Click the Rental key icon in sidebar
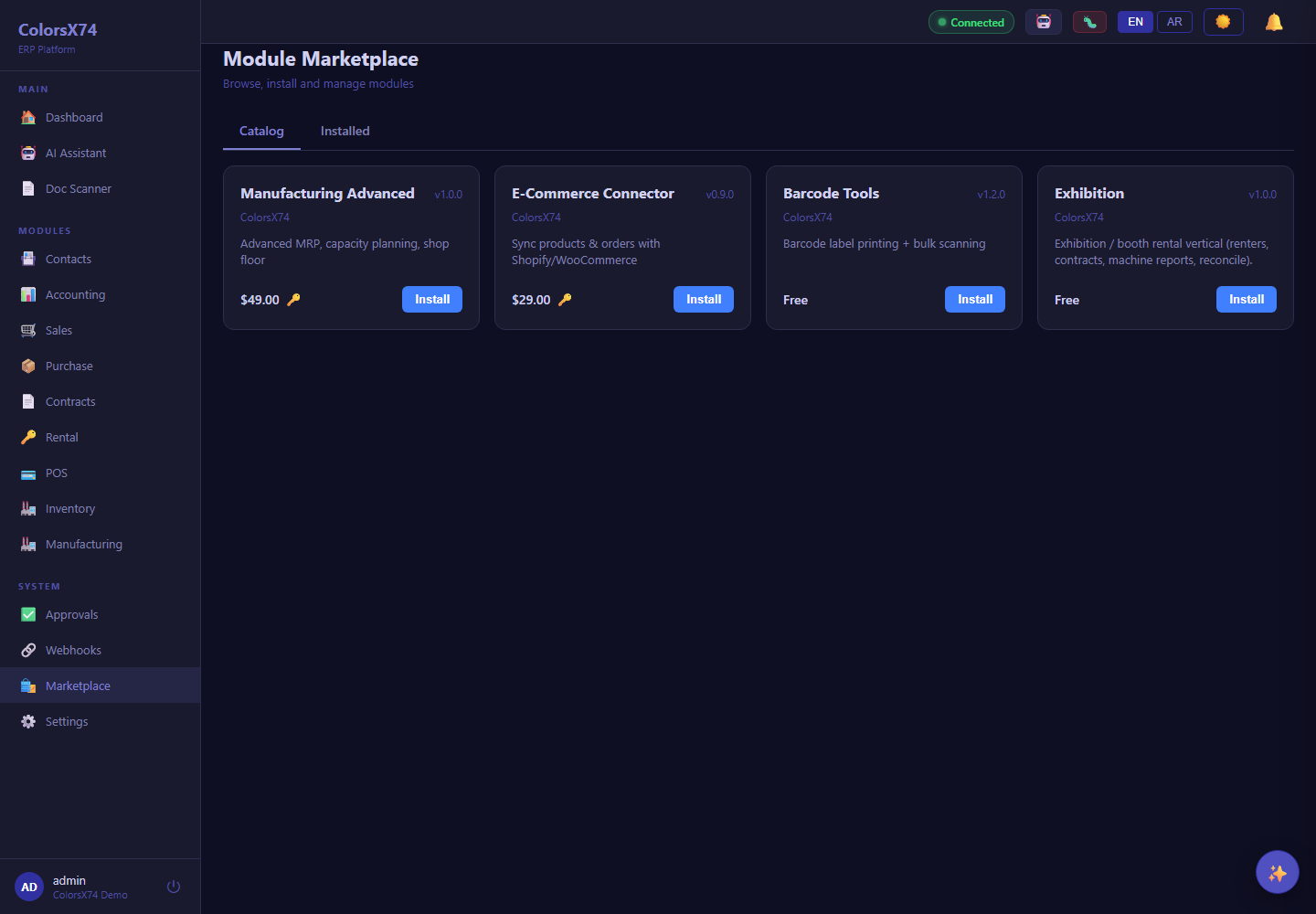The width and height of the screenshot is (1316, 914). [x=28, y=438]
